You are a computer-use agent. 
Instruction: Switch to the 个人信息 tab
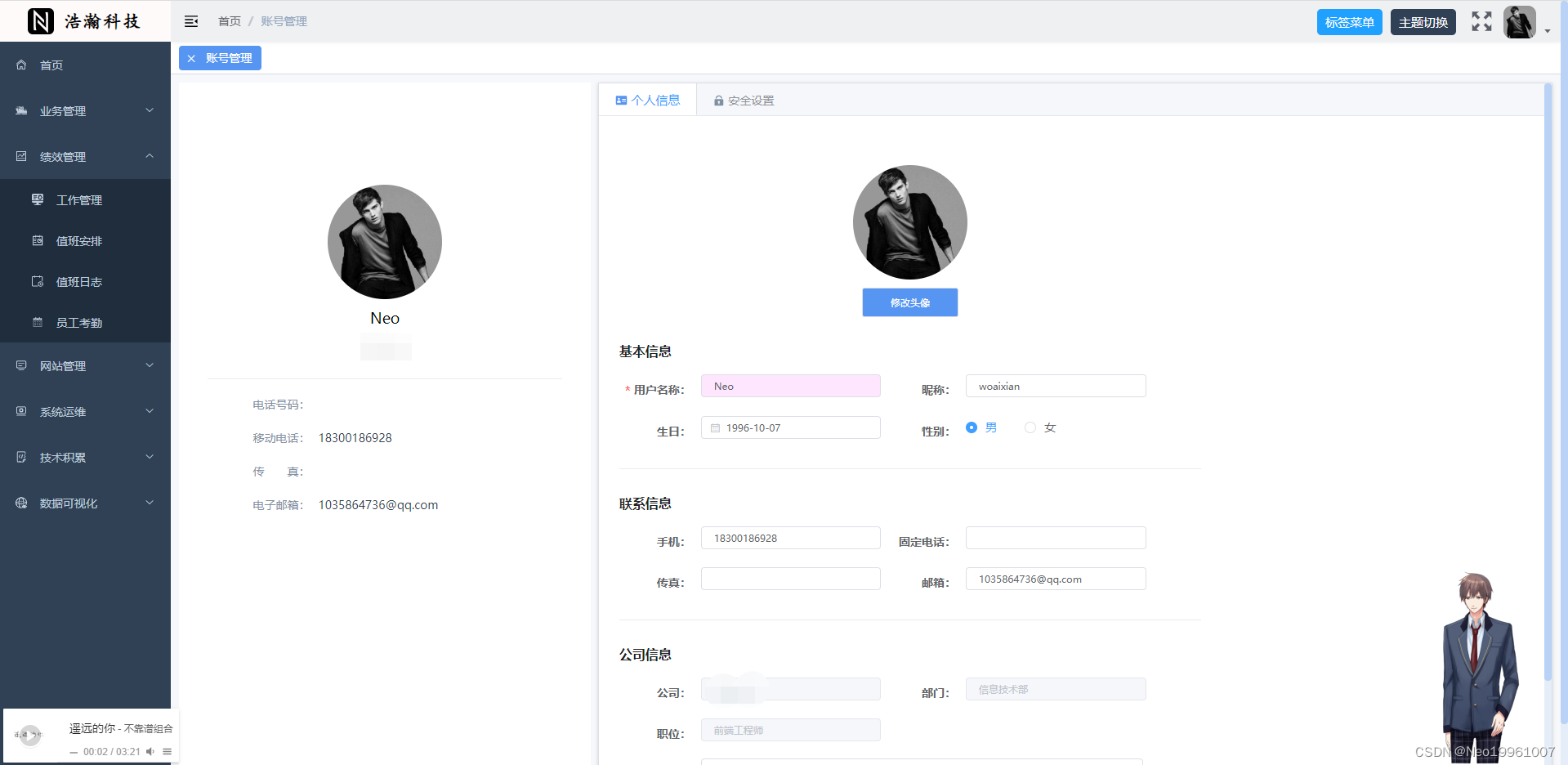(x=647, y=99)
